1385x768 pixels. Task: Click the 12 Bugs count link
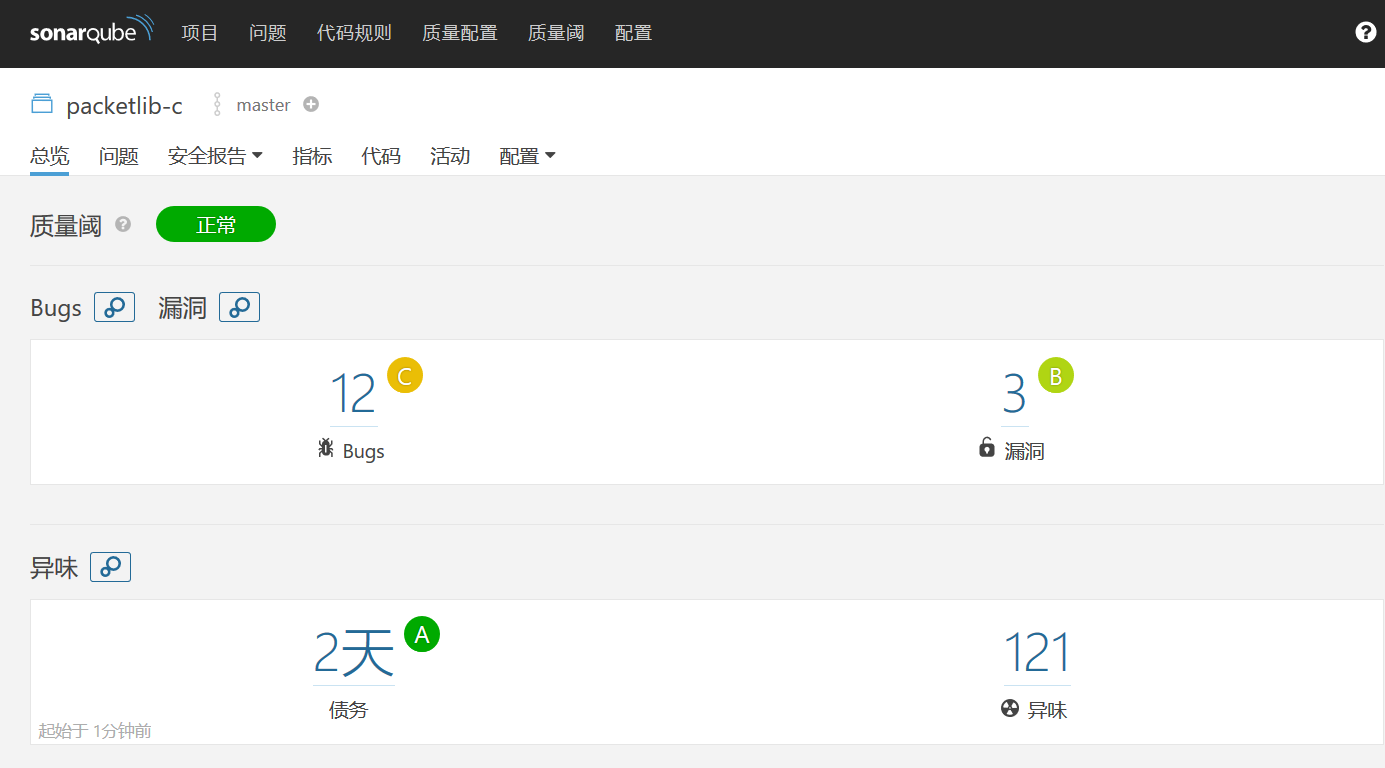[353, 394]
